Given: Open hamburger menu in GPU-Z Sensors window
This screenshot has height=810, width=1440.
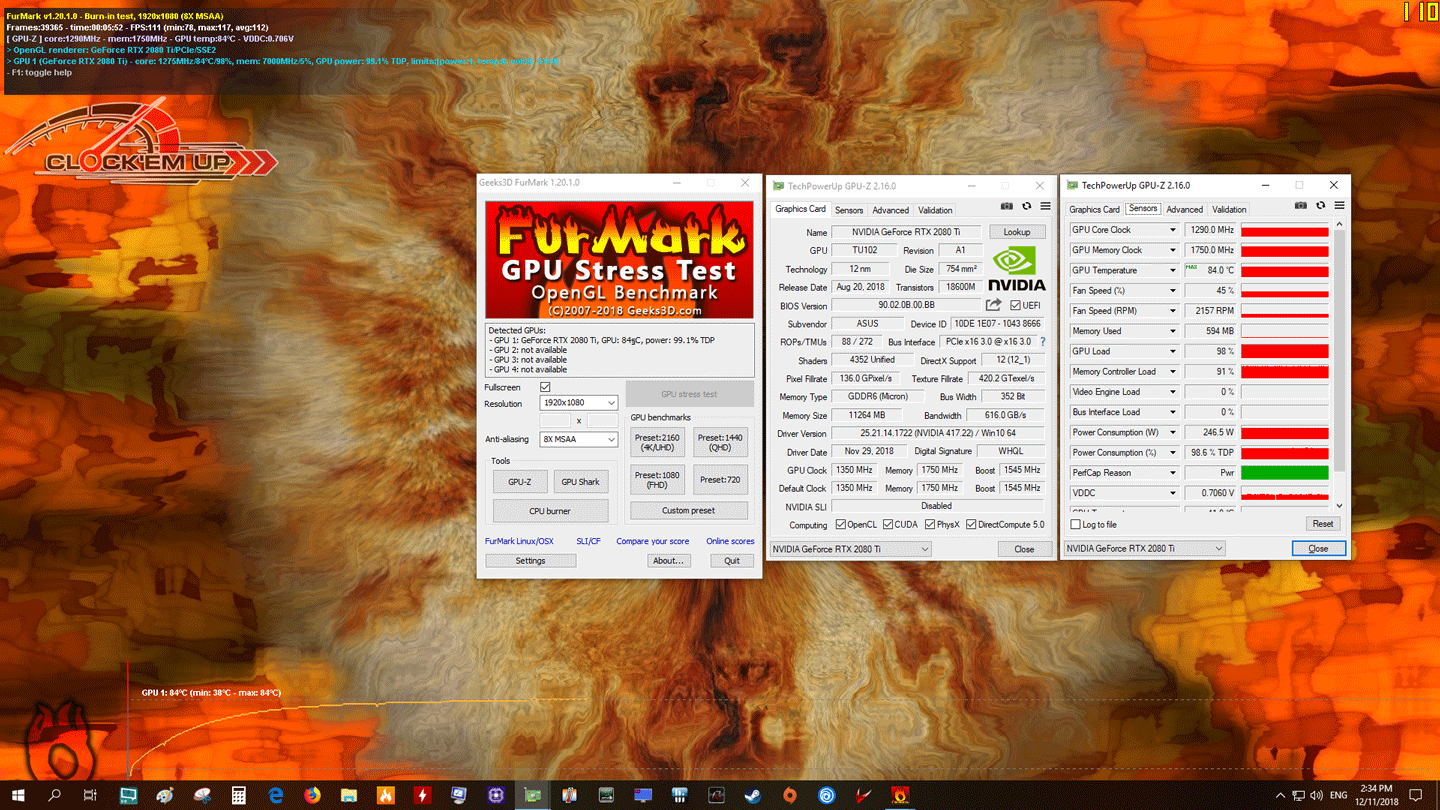Looking at the screenshot, I should 1339,205.
